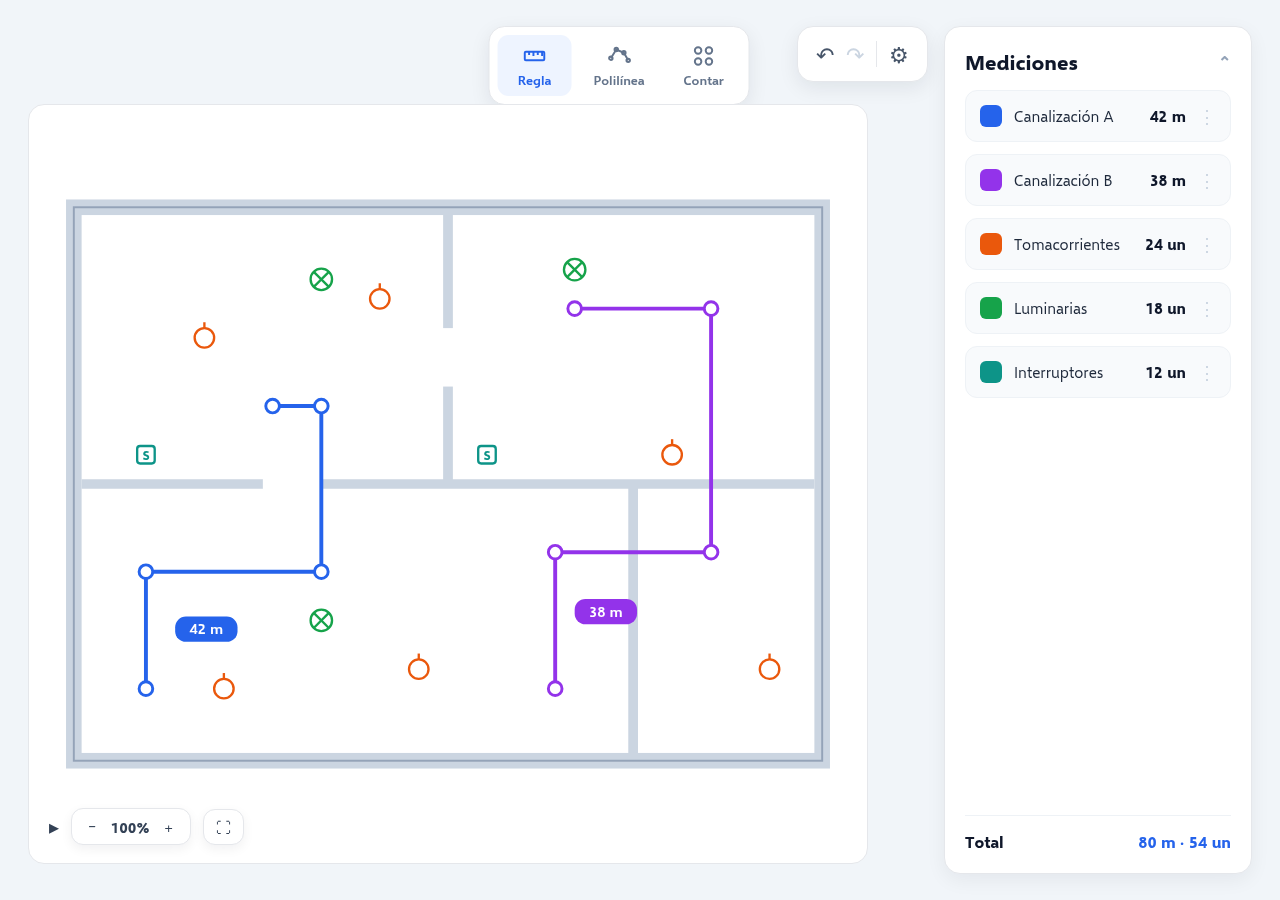
Task: Click the 100% zoom level value
Action: (130, 828)
